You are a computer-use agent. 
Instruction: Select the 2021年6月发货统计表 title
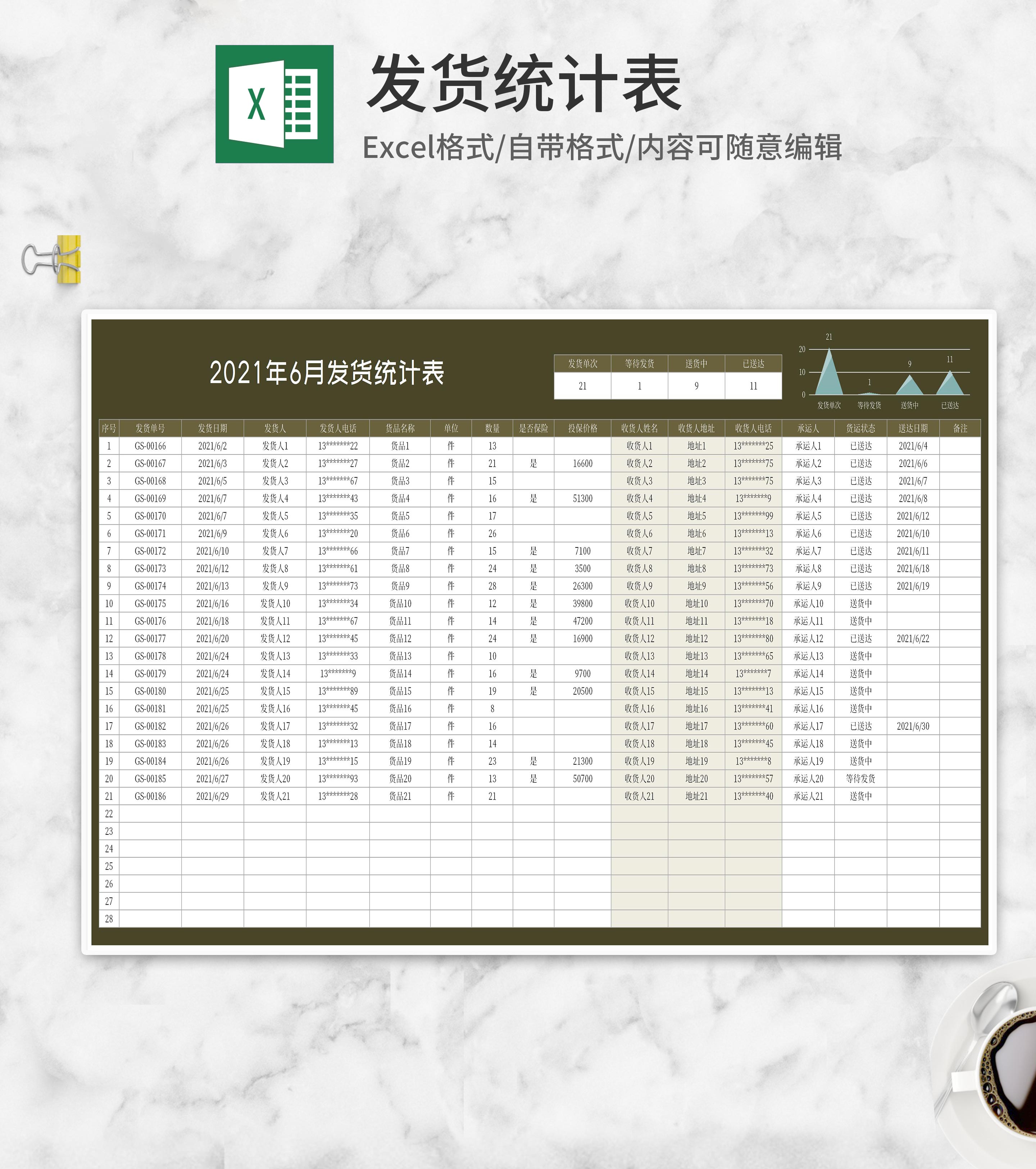(327, 373)
